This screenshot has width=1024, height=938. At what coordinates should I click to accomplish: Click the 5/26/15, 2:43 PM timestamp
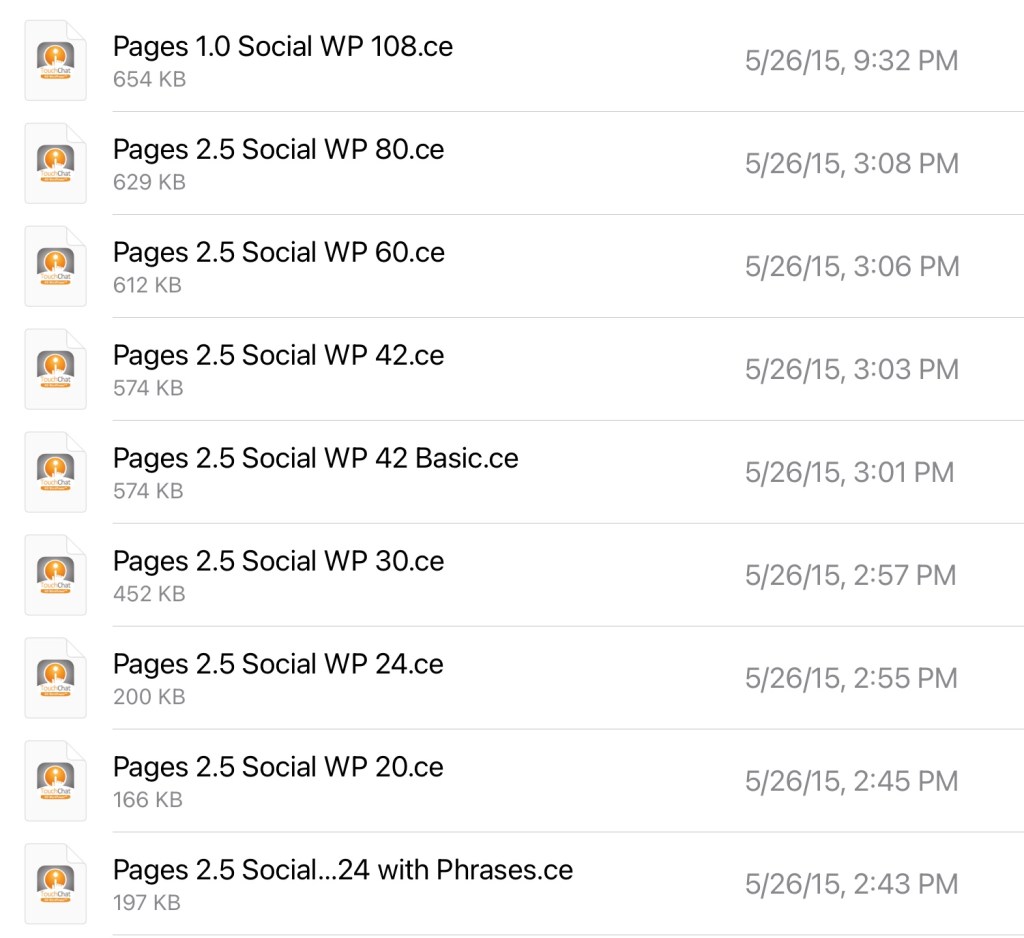tap(851, 885)
